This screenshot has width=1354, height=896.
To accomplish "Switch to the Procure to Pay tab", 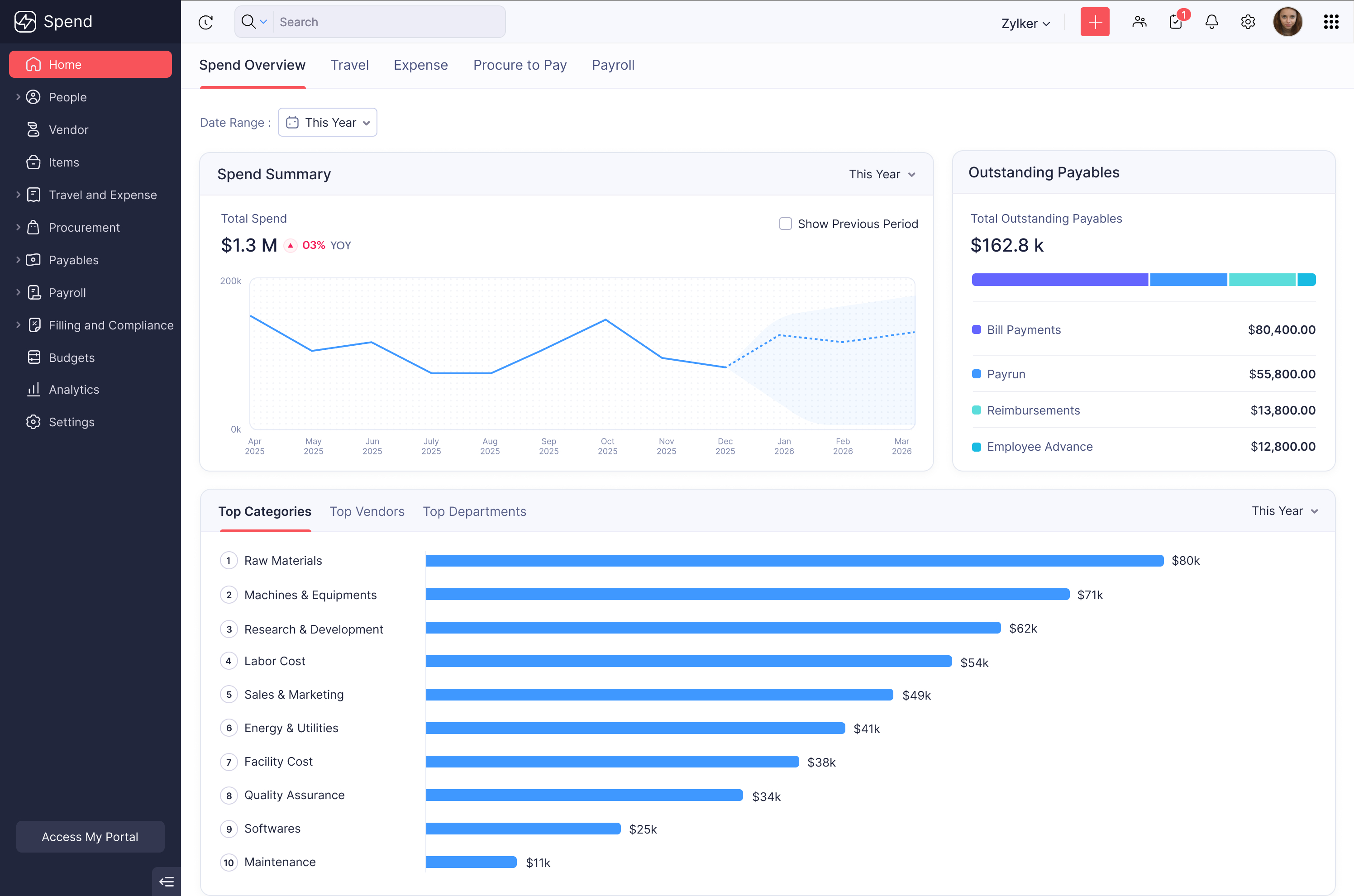I will (520, 65).
